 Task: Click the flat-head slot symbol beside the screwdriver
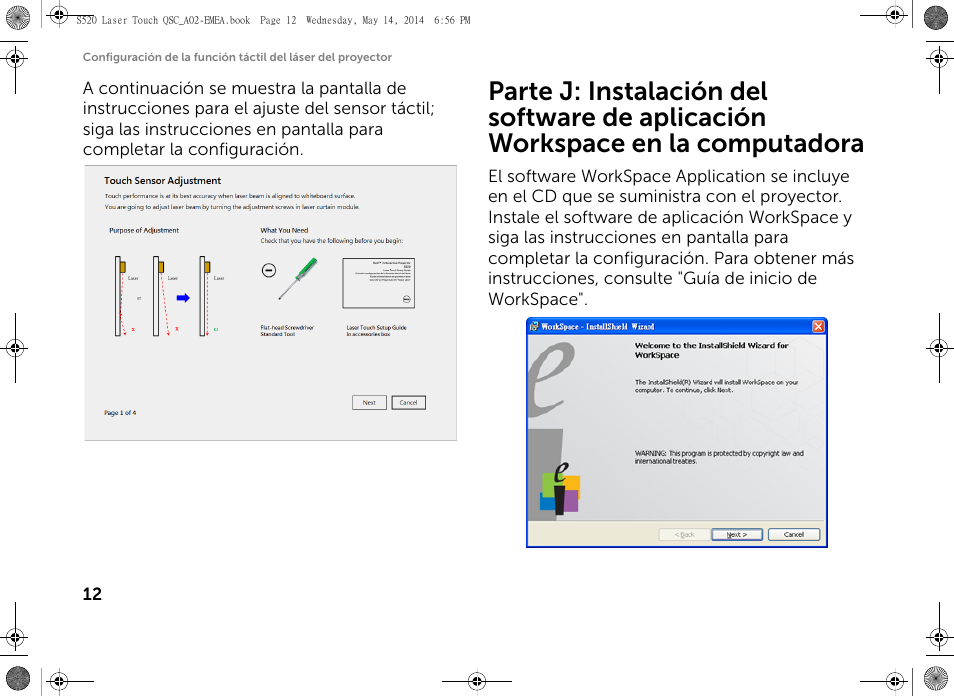click(x=269, y=270)
